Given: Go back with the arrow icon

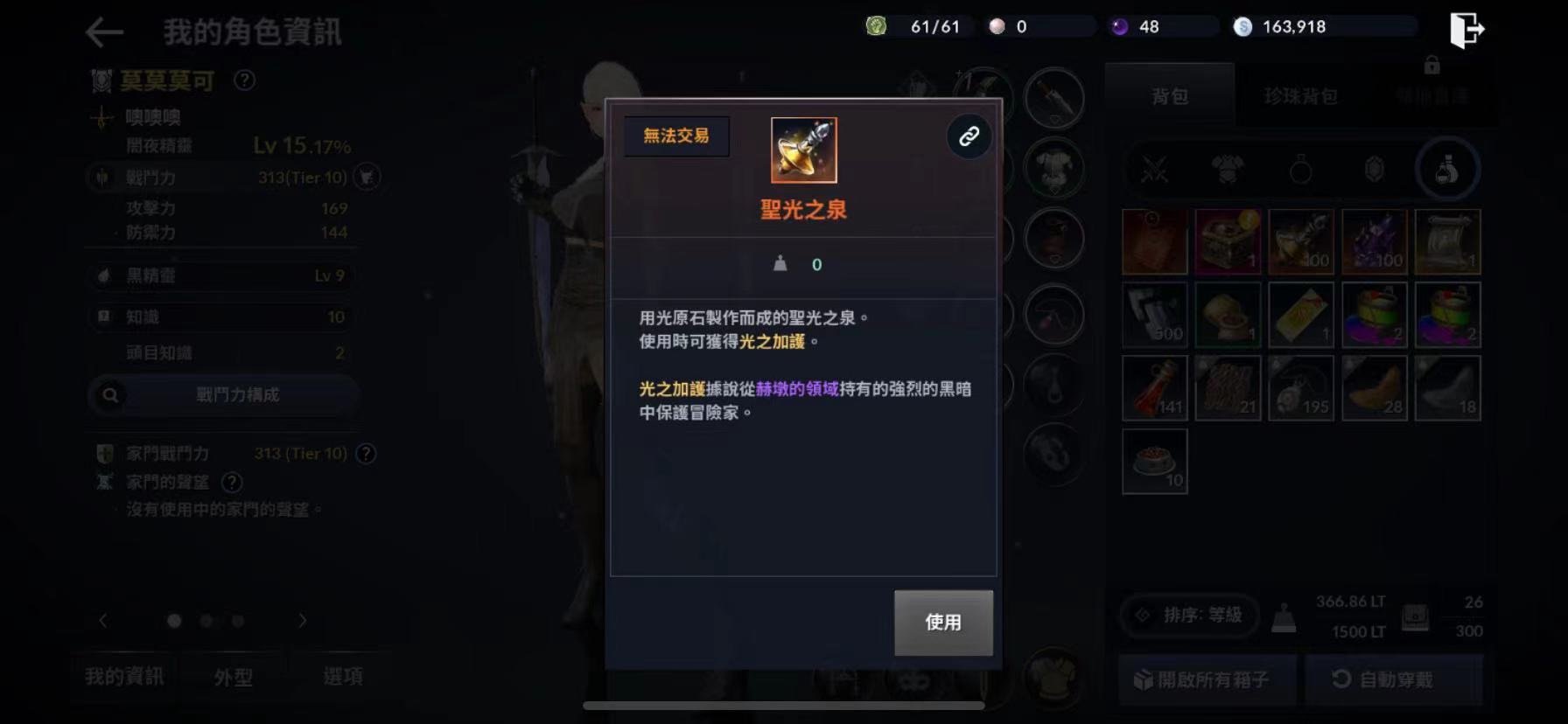Looking at the screenshot, I should pos(104,32).
